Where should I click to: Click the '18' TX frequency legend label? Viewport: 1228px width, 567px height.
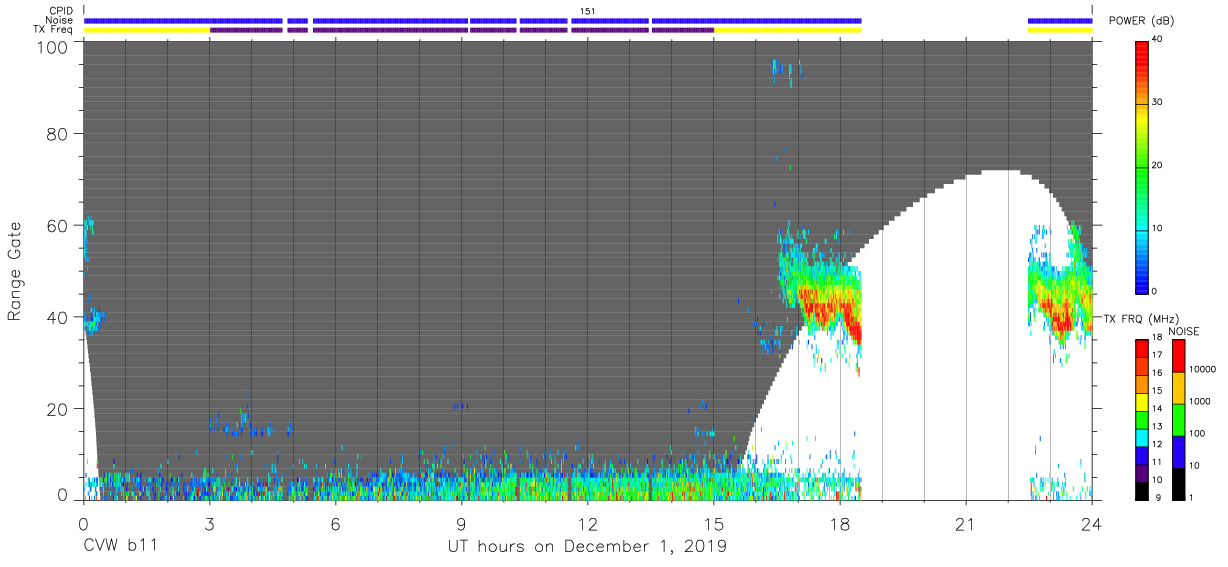point(1157,338)
